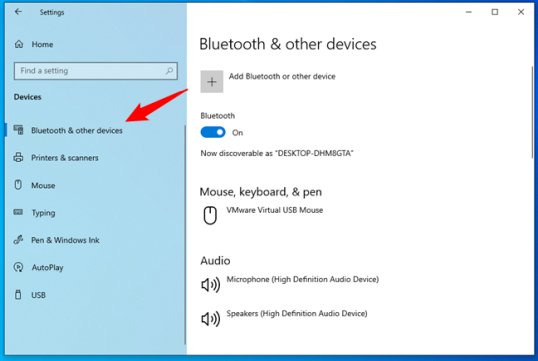Screen dimensions: 538x361
Task: Minimize the Settings window
Action: click(469, 12)
